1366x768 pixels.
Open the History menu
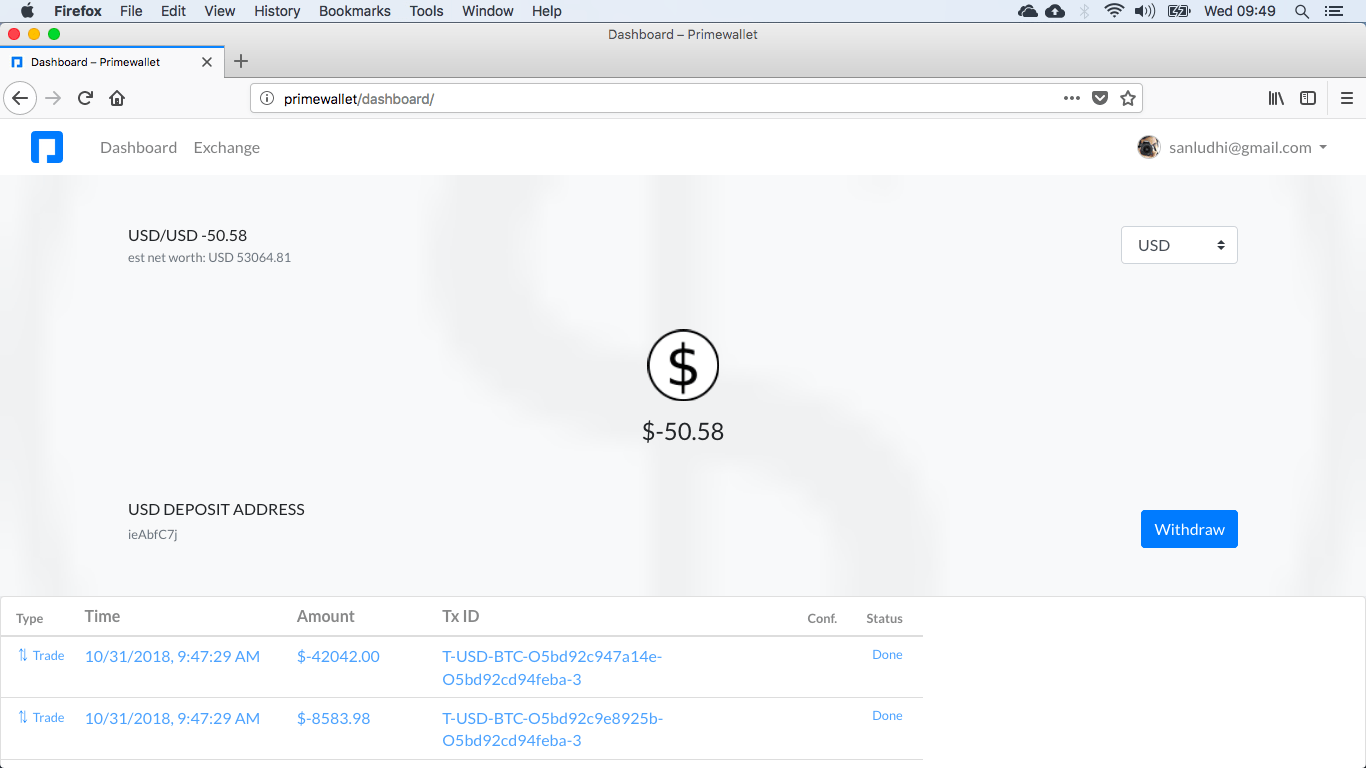pyautogui.click(x=277, y=11)
